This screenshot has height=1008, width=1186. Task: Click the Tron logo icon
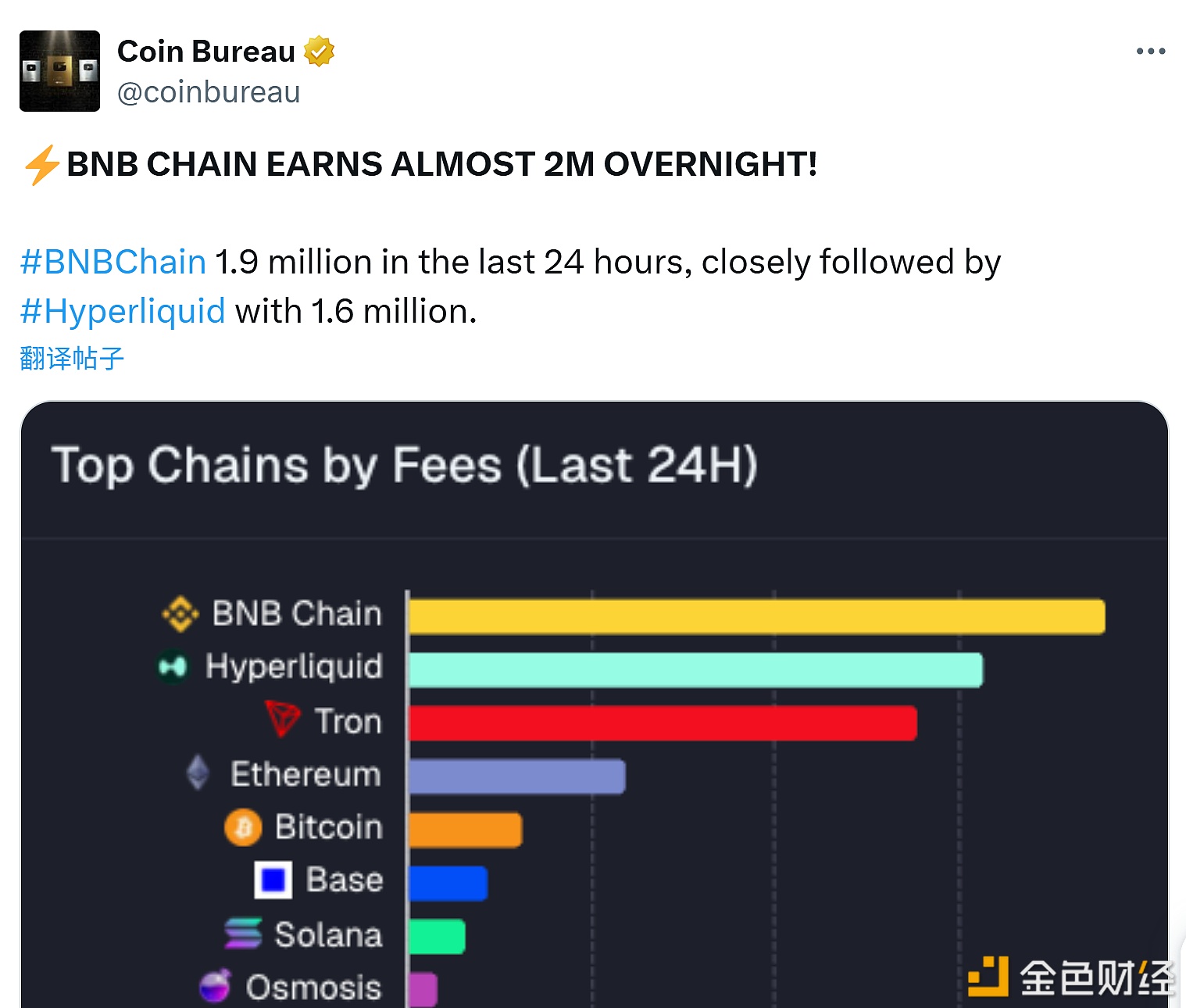282,719
